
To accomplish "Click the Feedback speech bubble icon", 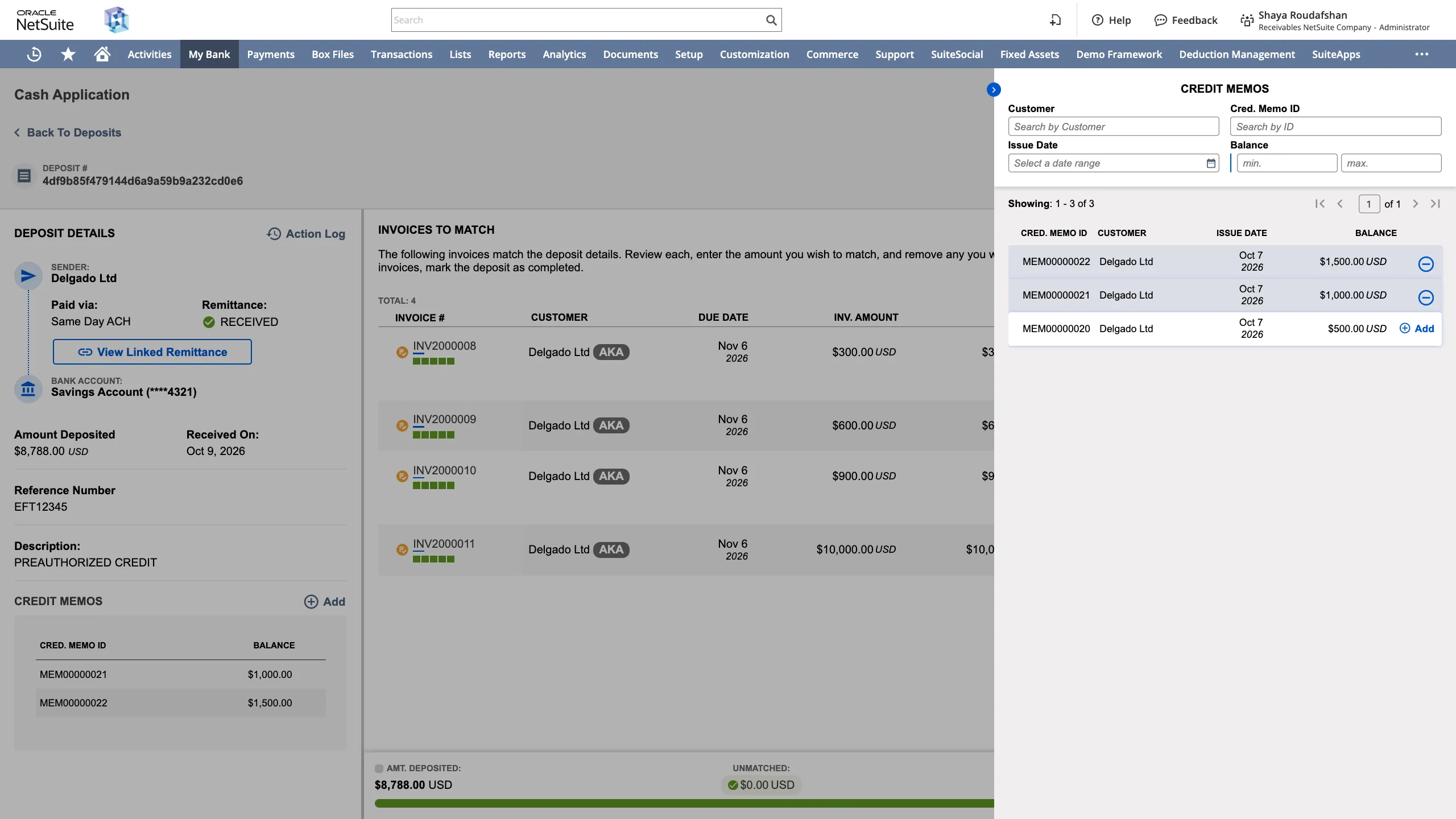I will coord(1160,20).
